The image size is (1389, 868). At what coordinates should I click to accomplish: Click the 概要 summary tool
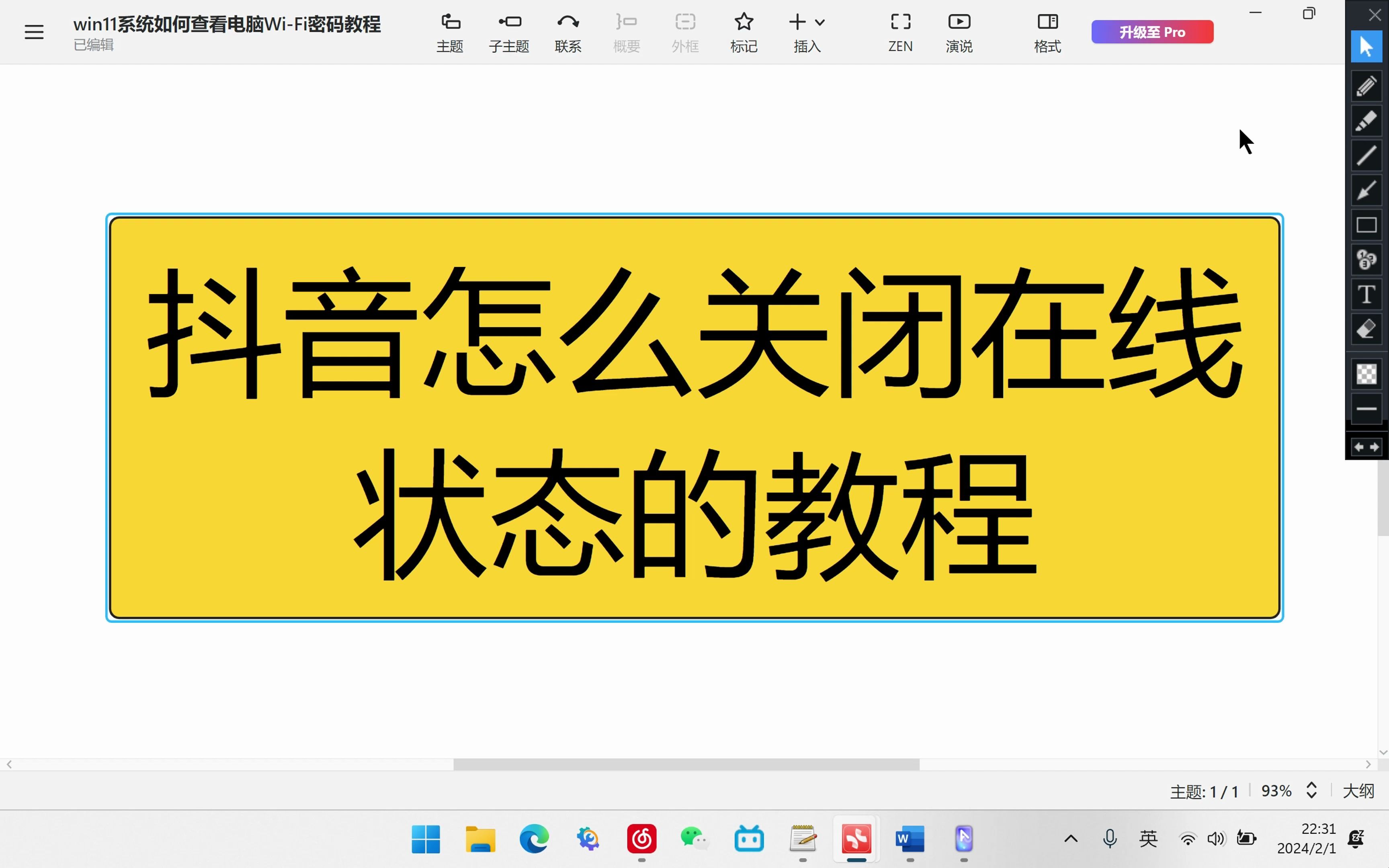626,33
